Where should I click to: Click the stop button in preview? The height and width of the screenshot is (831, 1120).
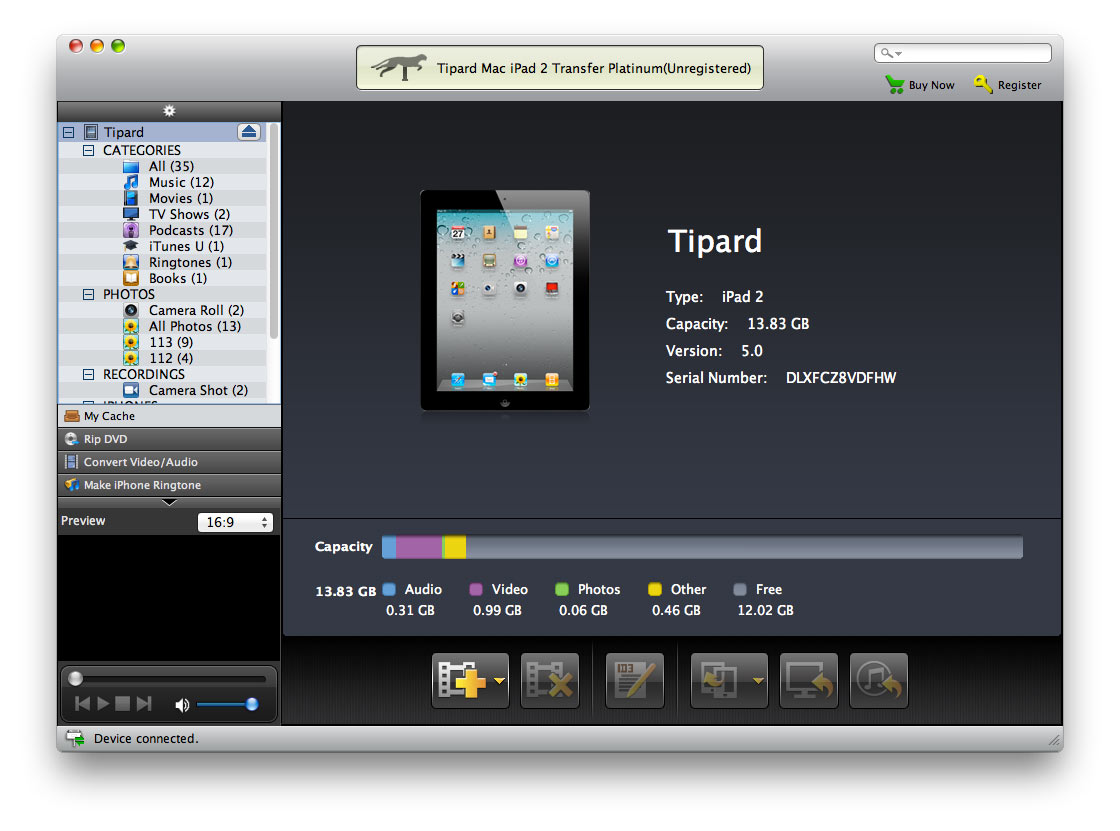click(x=123, y=704)
